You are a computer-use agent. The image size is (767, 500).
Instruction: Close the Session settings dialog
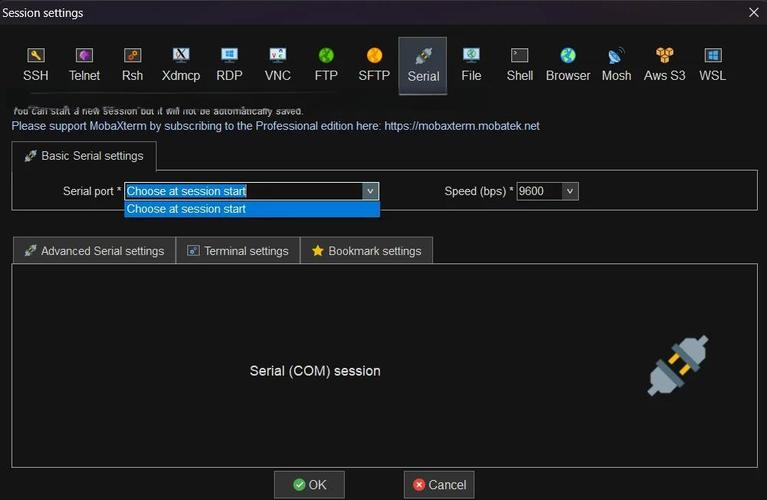click(x=754, y=13)
